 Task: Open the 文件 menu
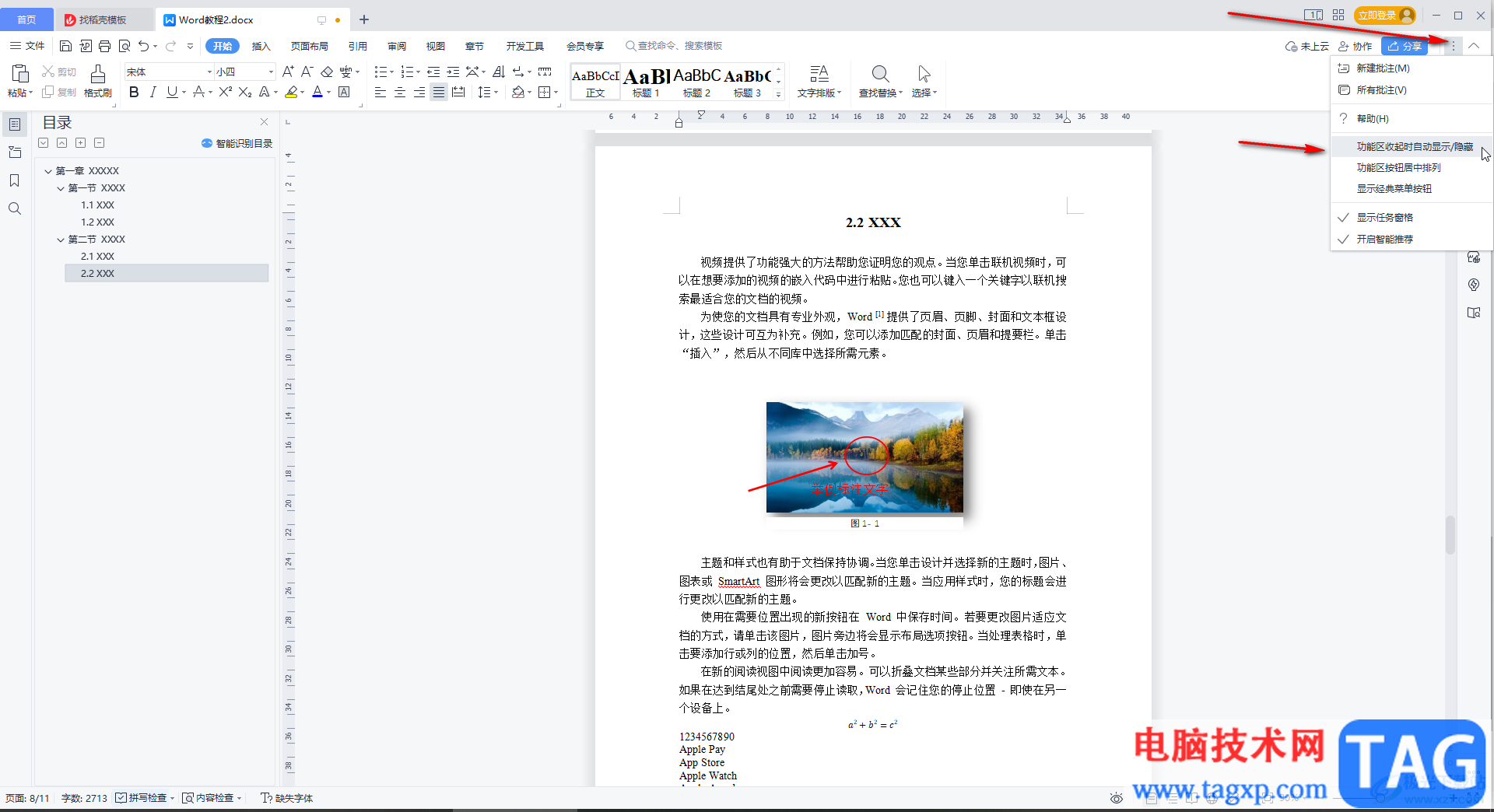[x=27, y=46]
